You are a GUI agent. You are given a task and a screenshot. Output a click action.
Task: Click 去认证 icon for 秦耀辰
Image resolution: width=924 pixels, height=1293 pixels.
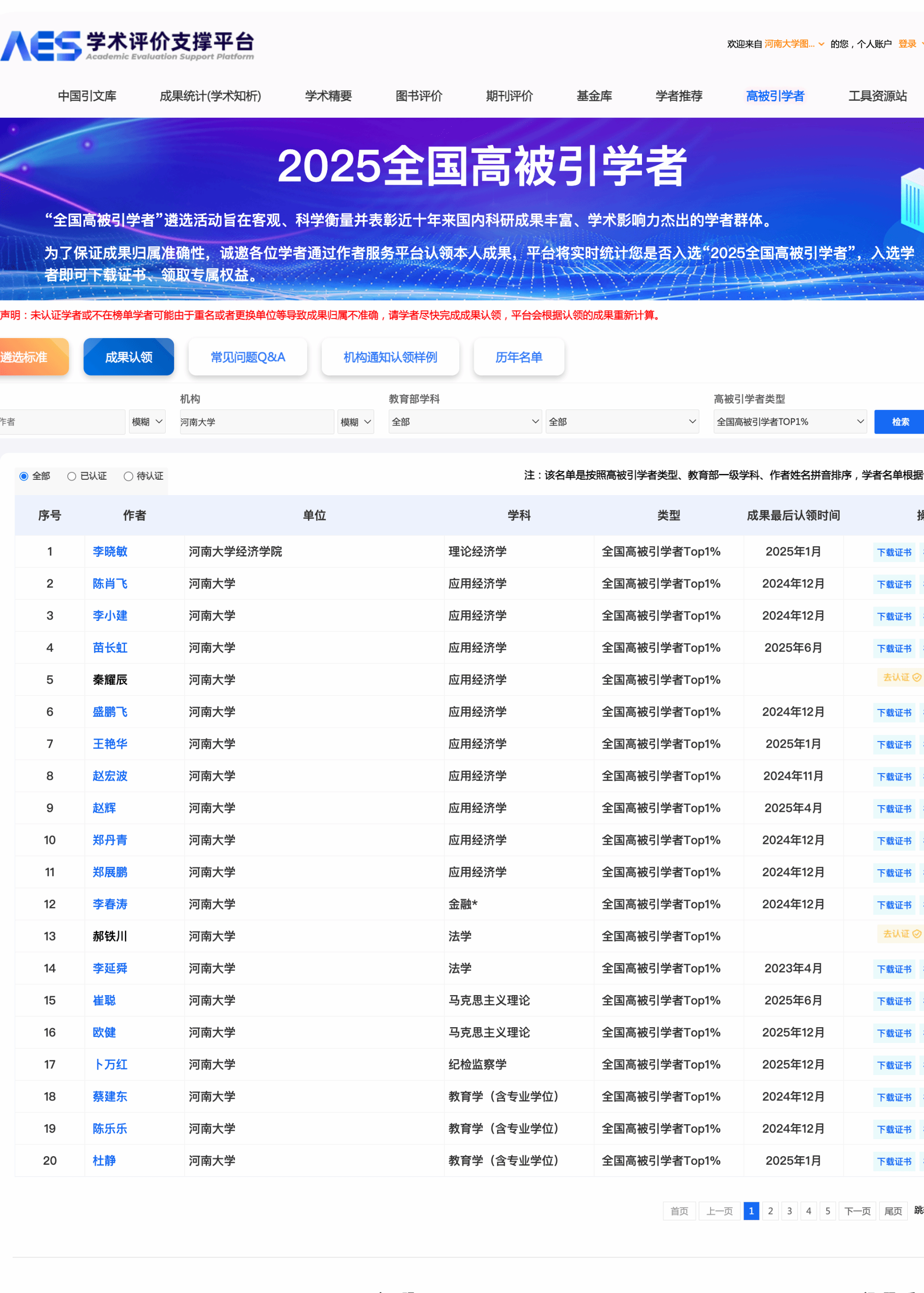[916, 677]
